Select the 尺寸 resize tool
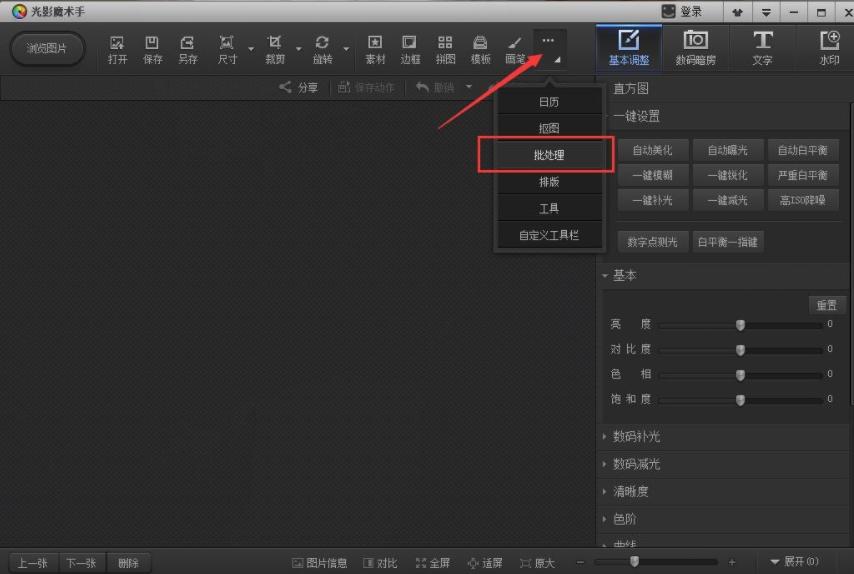854x574 pixels. pos(227,50)
